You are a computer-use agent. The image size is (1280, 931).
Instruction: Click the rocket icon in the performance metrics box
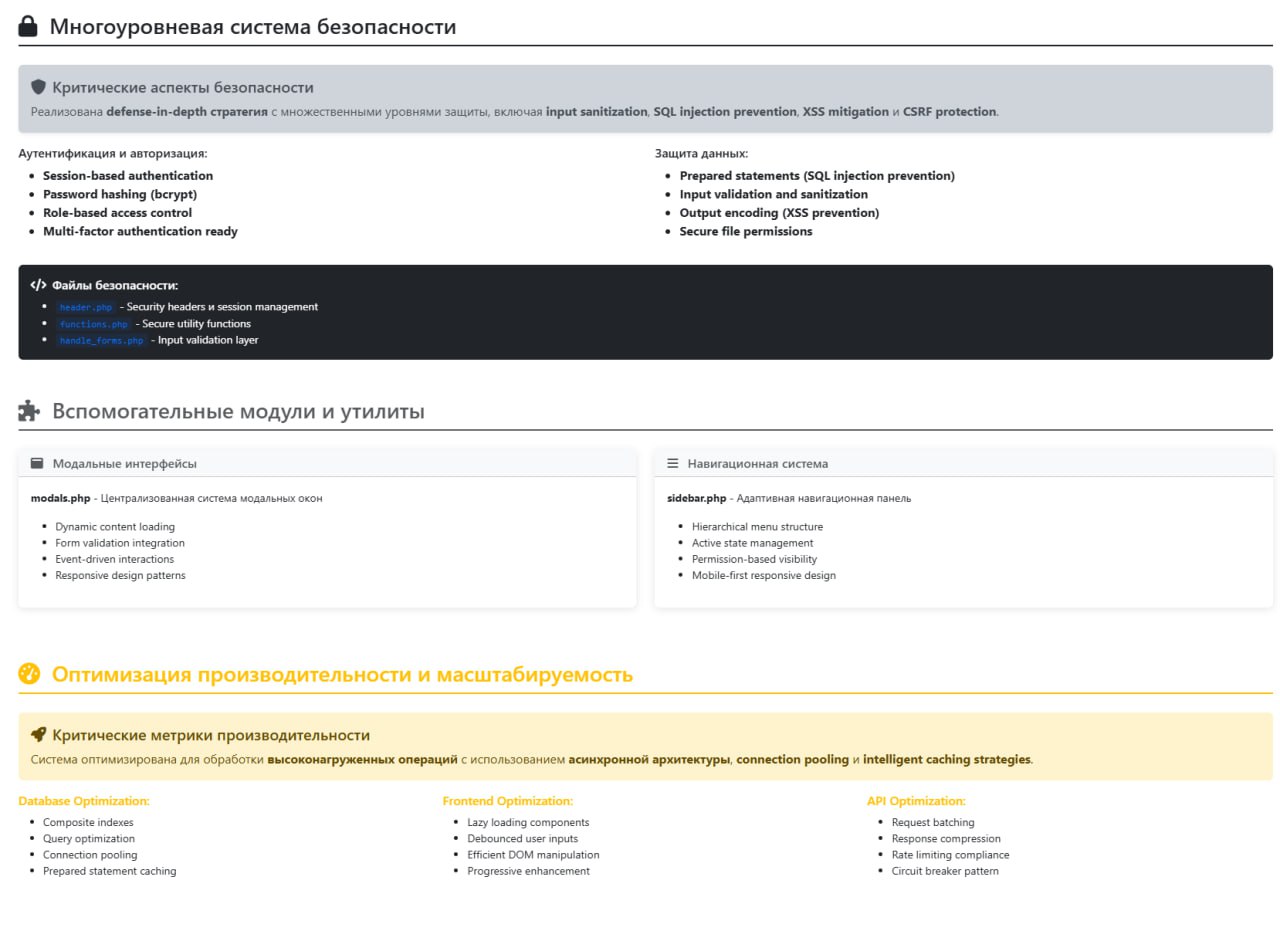point(38,735)
